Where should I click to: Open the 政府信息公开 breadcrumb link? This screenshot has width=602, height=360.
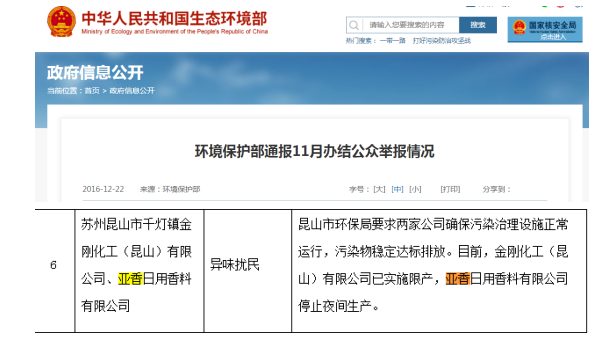click(132, 91)
